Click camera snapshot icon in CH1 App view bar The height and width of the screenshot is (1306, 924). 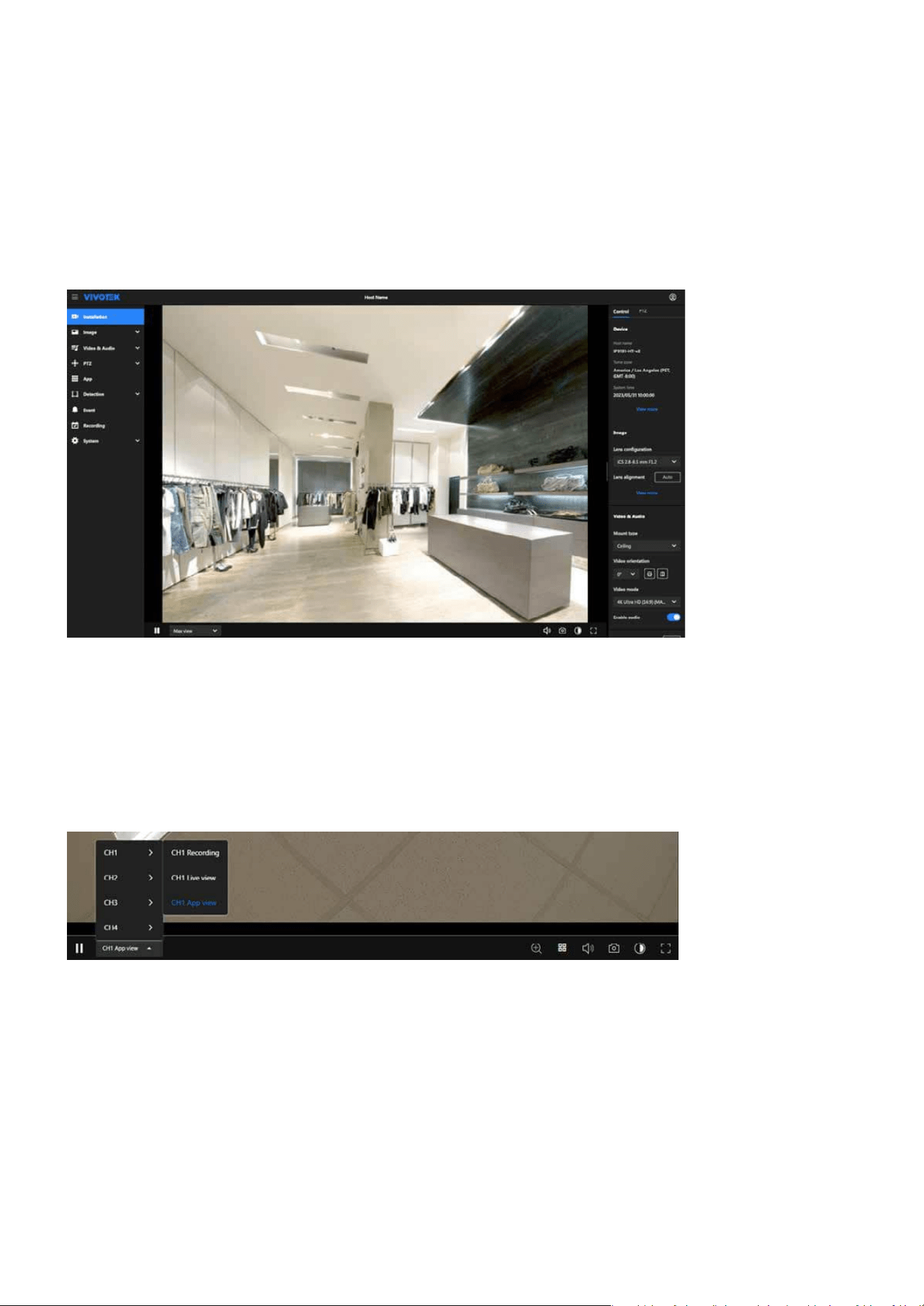[614, 948]
